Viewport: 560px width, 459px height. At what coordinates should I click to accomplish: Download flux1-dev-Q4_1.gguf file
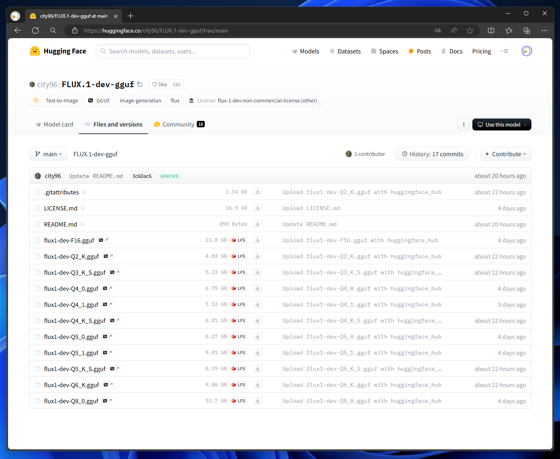(x=258, y=305)
